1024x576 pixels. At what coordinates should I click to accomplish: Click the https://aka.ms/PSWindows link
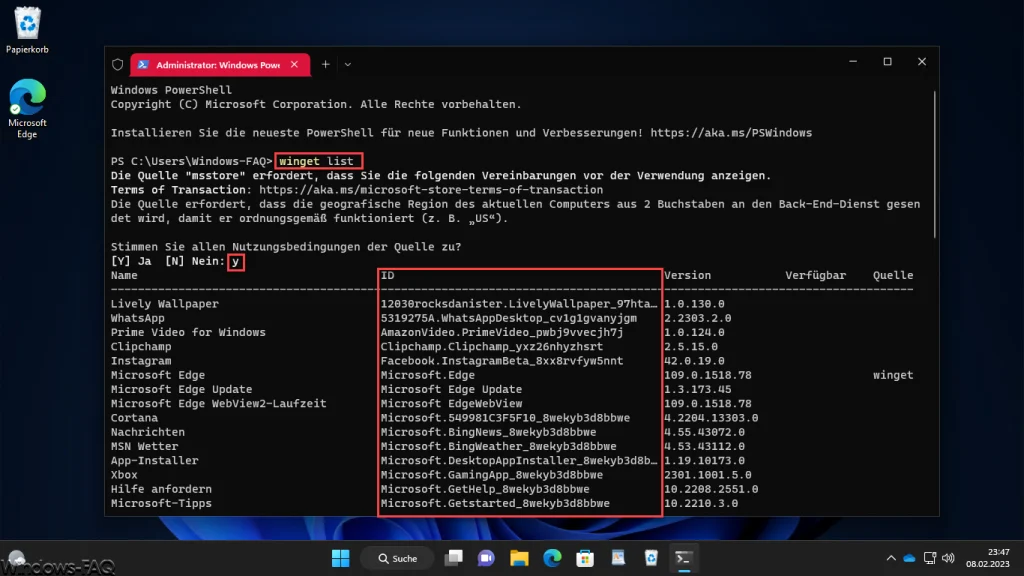tap(731, 133)
